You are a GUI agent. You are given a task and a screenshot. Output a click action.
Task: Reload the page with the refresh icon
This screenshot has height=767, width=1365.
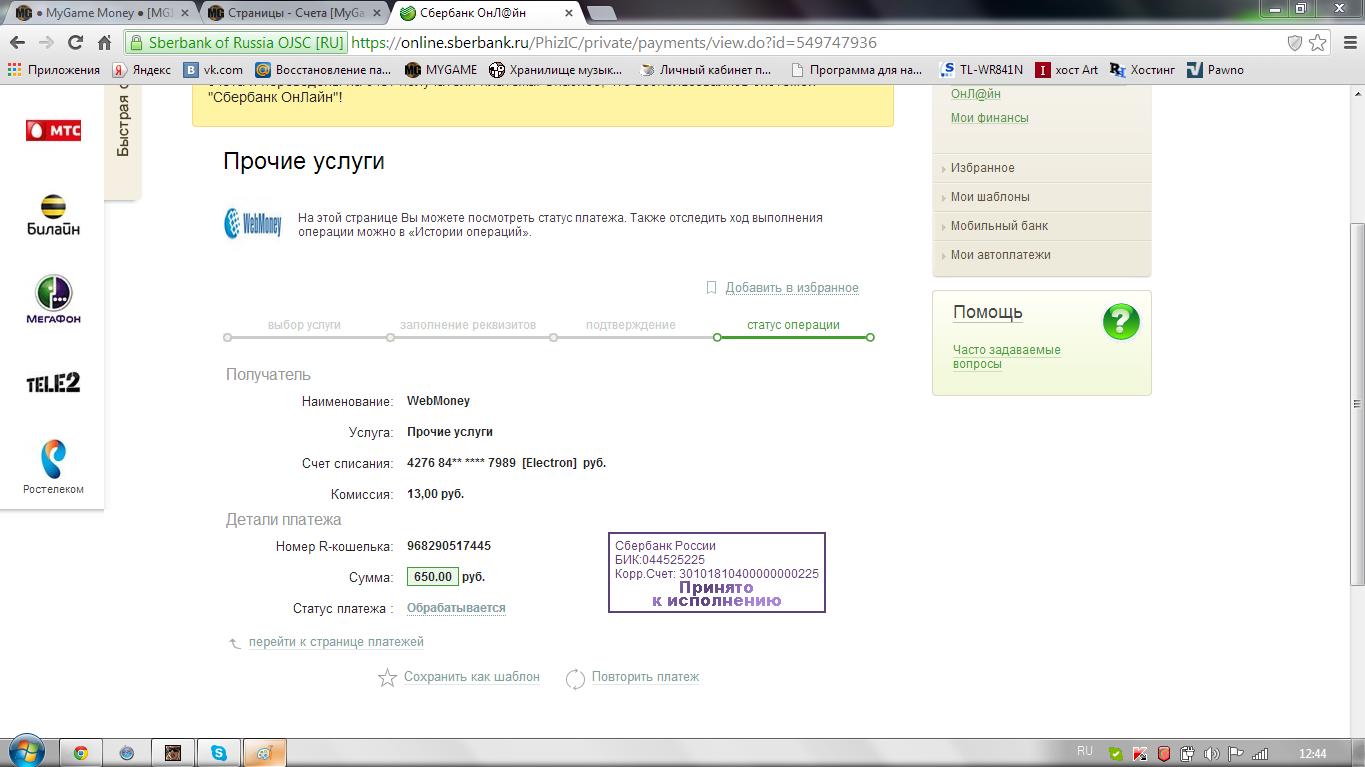(x=75, y=43)
